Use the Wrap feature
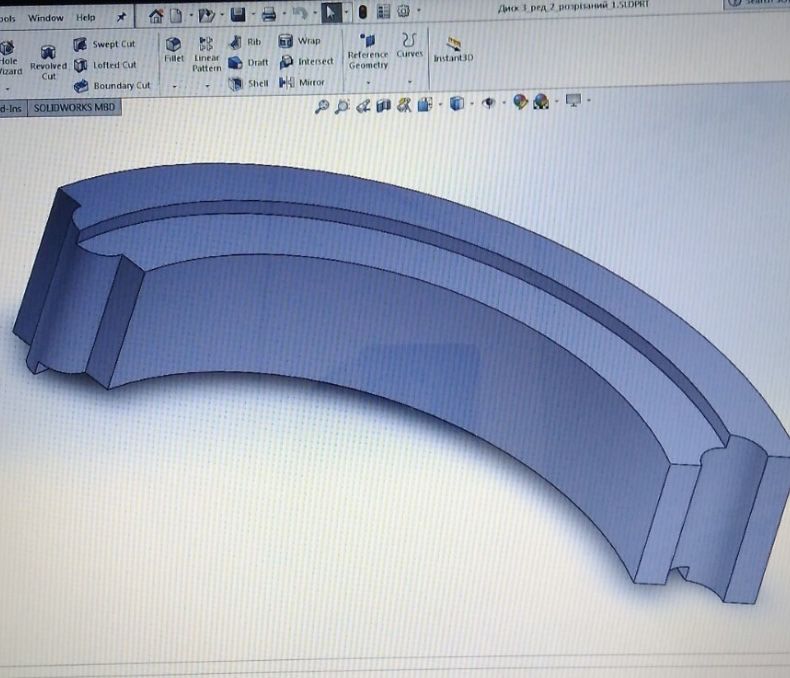790x678 pixels. (x=299, y=41)
